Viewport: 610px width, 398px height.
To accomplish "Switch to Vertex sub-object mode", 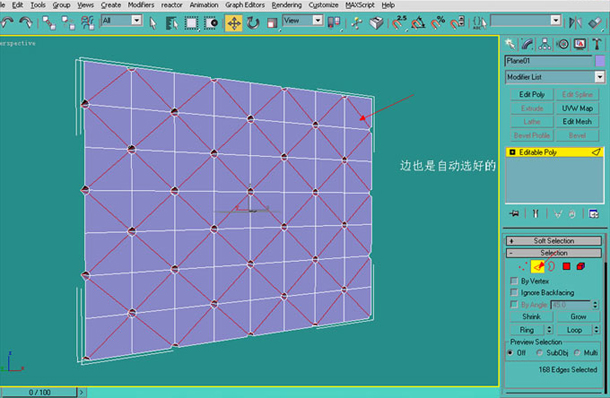I will pos(522,267).
